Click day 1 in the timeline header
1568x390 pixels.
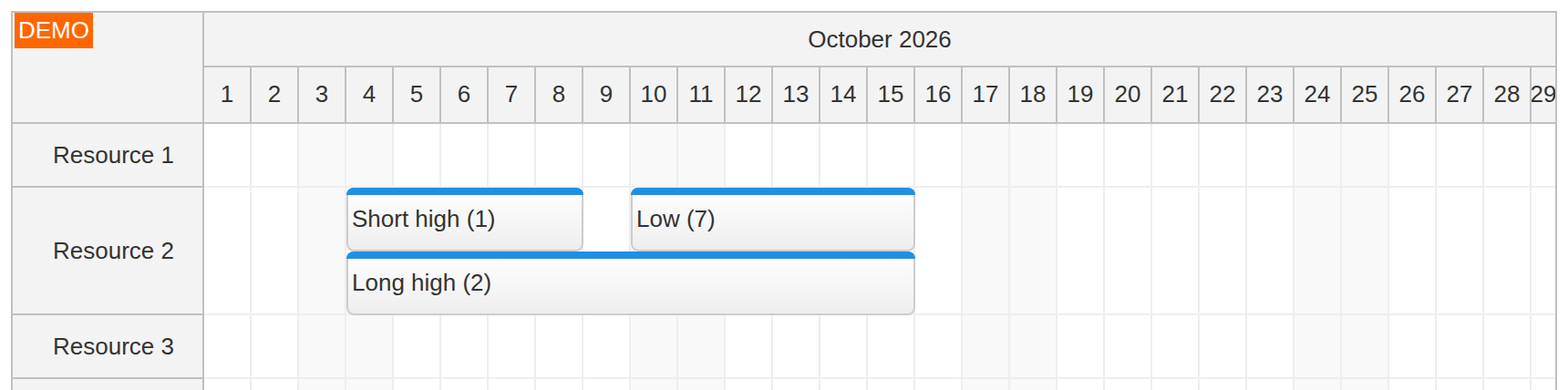click(x=227, y=95)
